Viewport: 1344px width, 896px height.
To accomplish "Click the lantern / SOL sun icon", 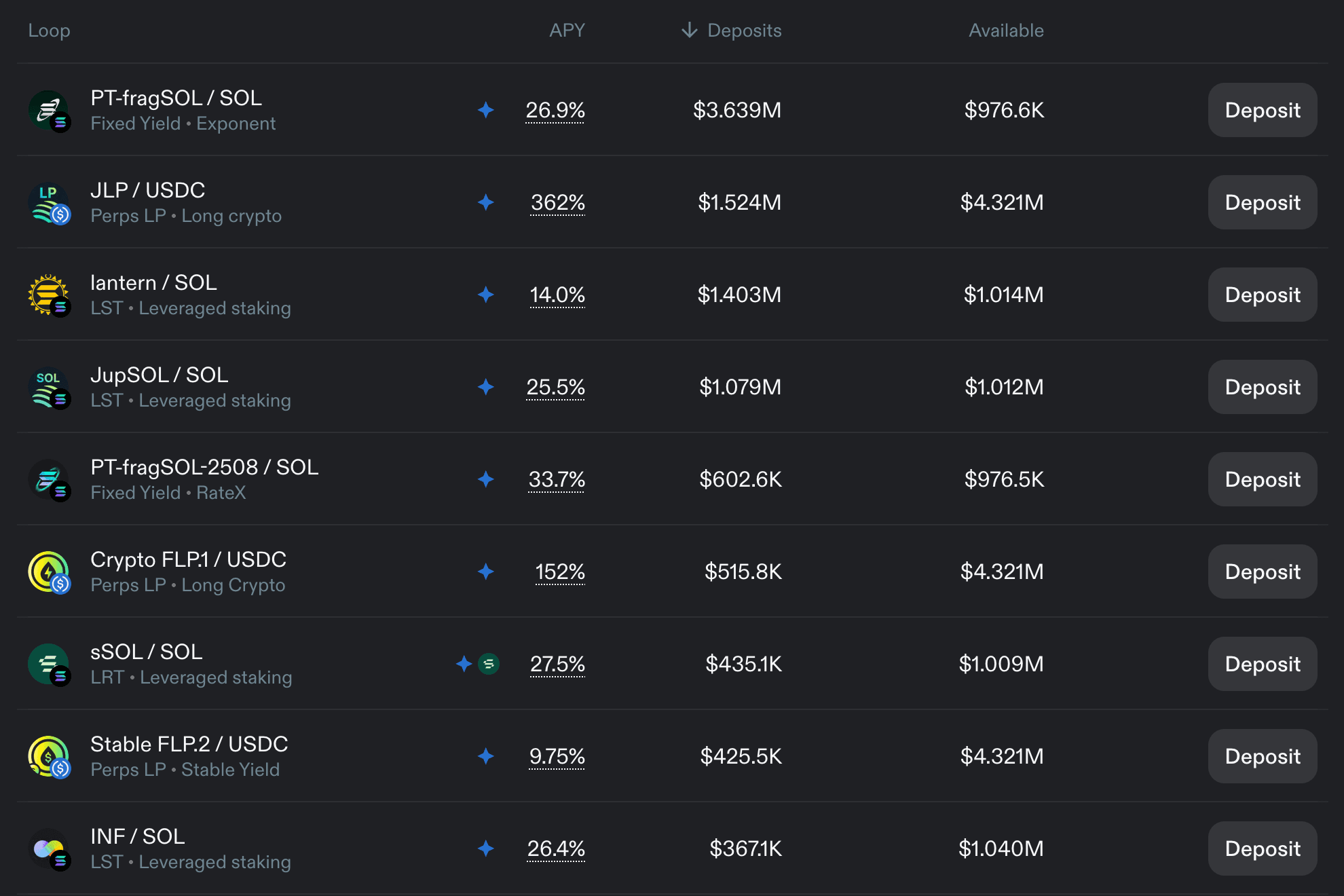I will click(49, 295).
